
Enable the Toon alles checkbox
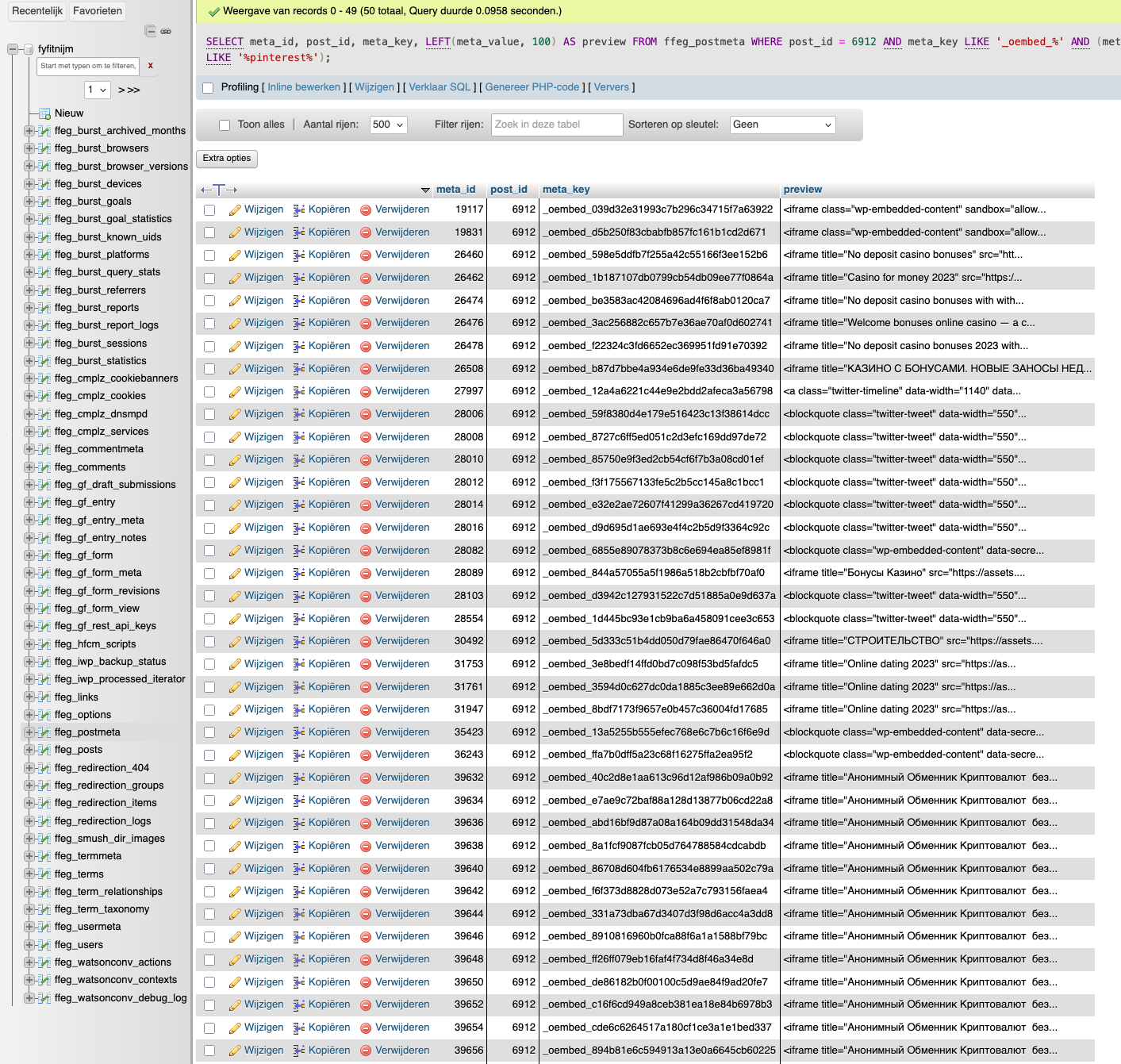point(225,125)
